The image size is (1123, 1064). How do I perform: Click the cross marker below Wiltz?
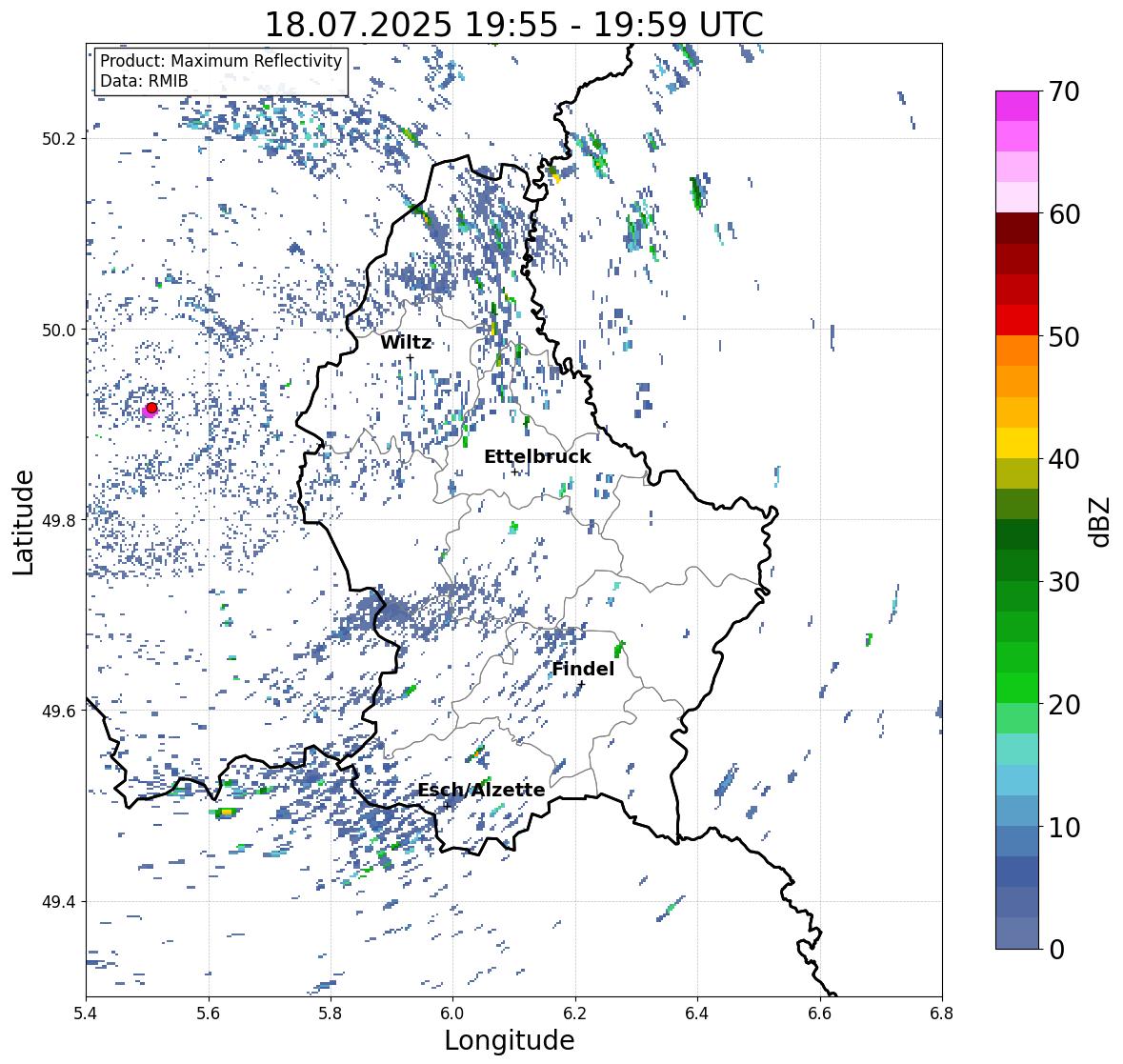coord(410,358)
